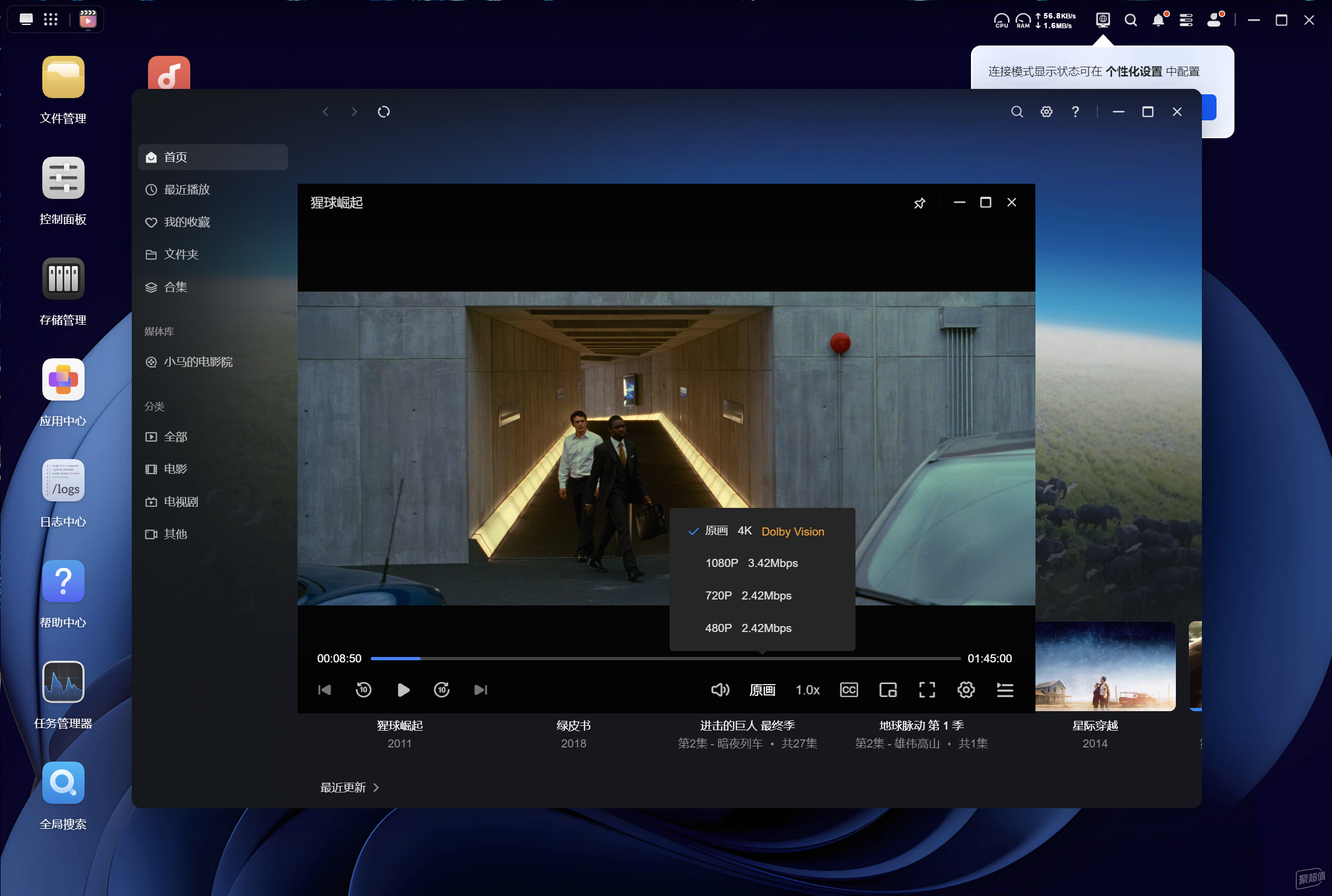This screenshot has width=1332, height=896.
Task: Open the top bar widgets panel
Action: [1186, 20]
